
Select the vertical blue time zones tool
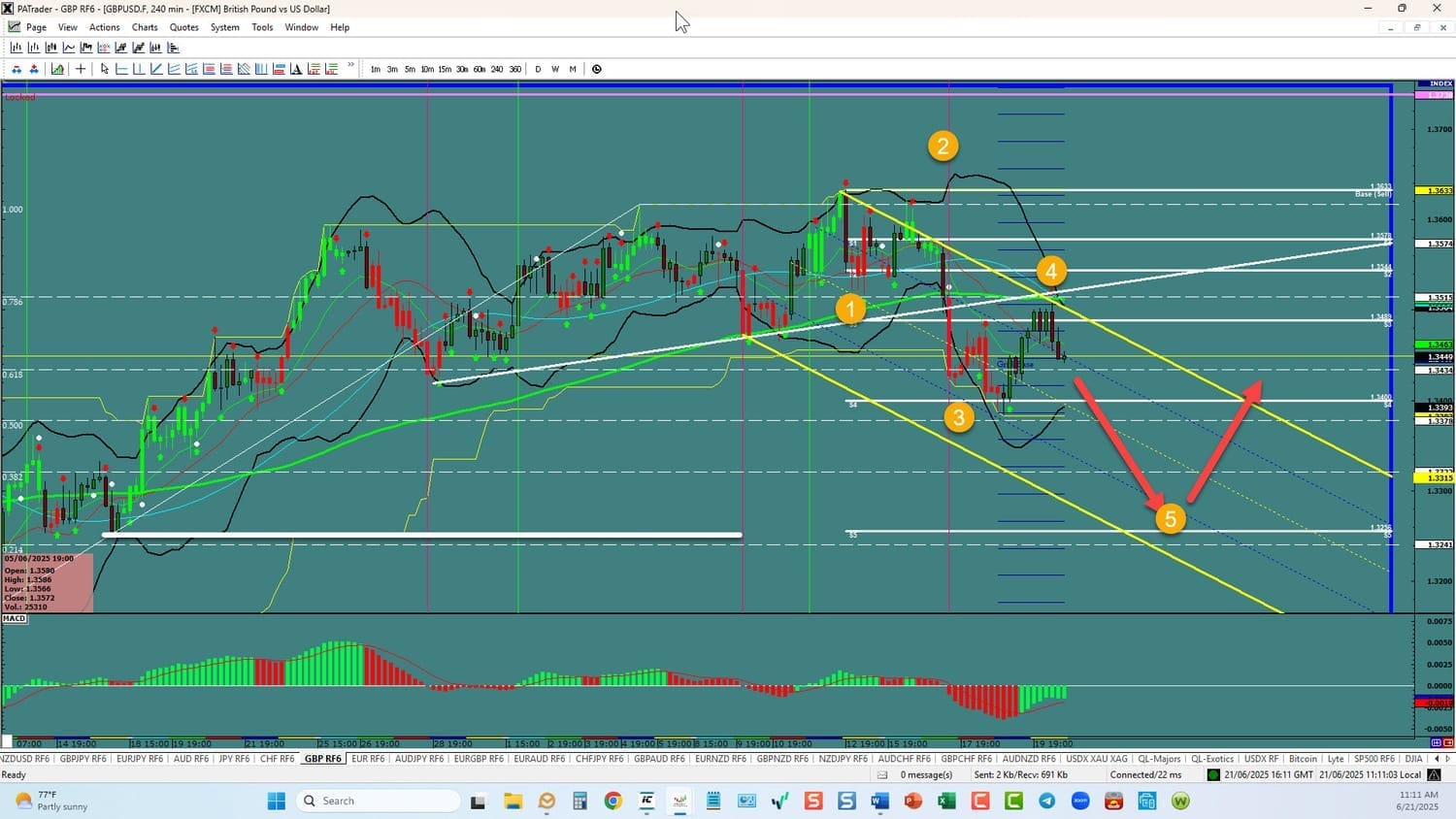coord(261,69)
